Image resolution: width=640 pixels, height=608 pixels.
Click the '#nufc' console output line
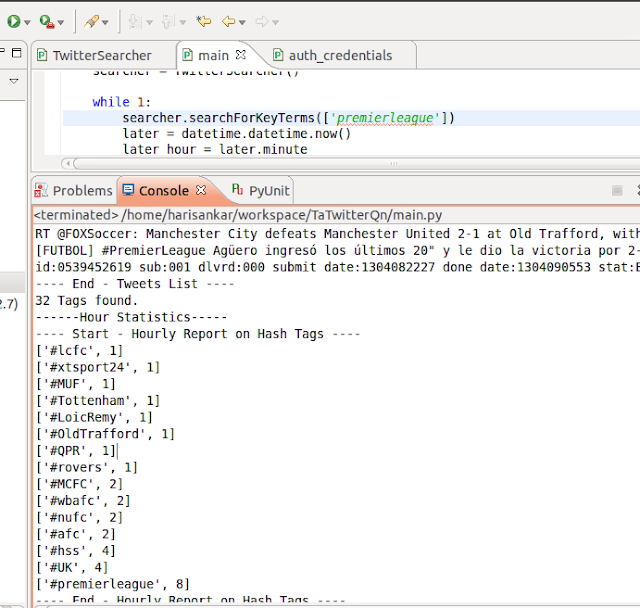79,518
